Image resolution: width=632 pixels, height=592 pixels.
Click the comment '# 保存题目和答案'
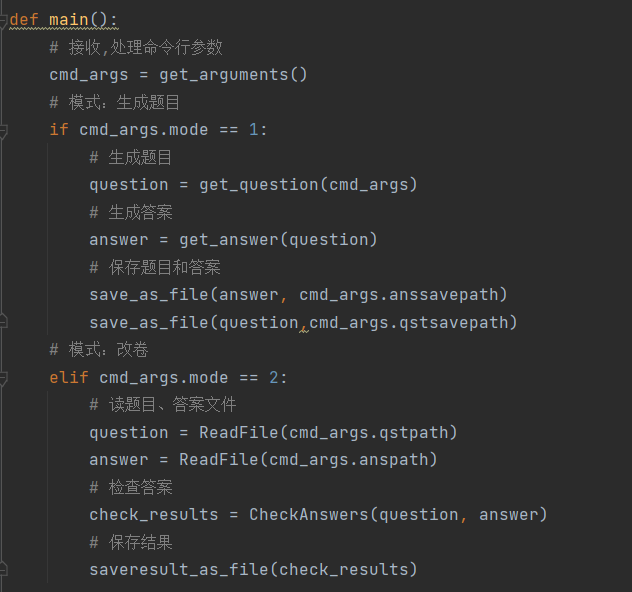(155, 267)
